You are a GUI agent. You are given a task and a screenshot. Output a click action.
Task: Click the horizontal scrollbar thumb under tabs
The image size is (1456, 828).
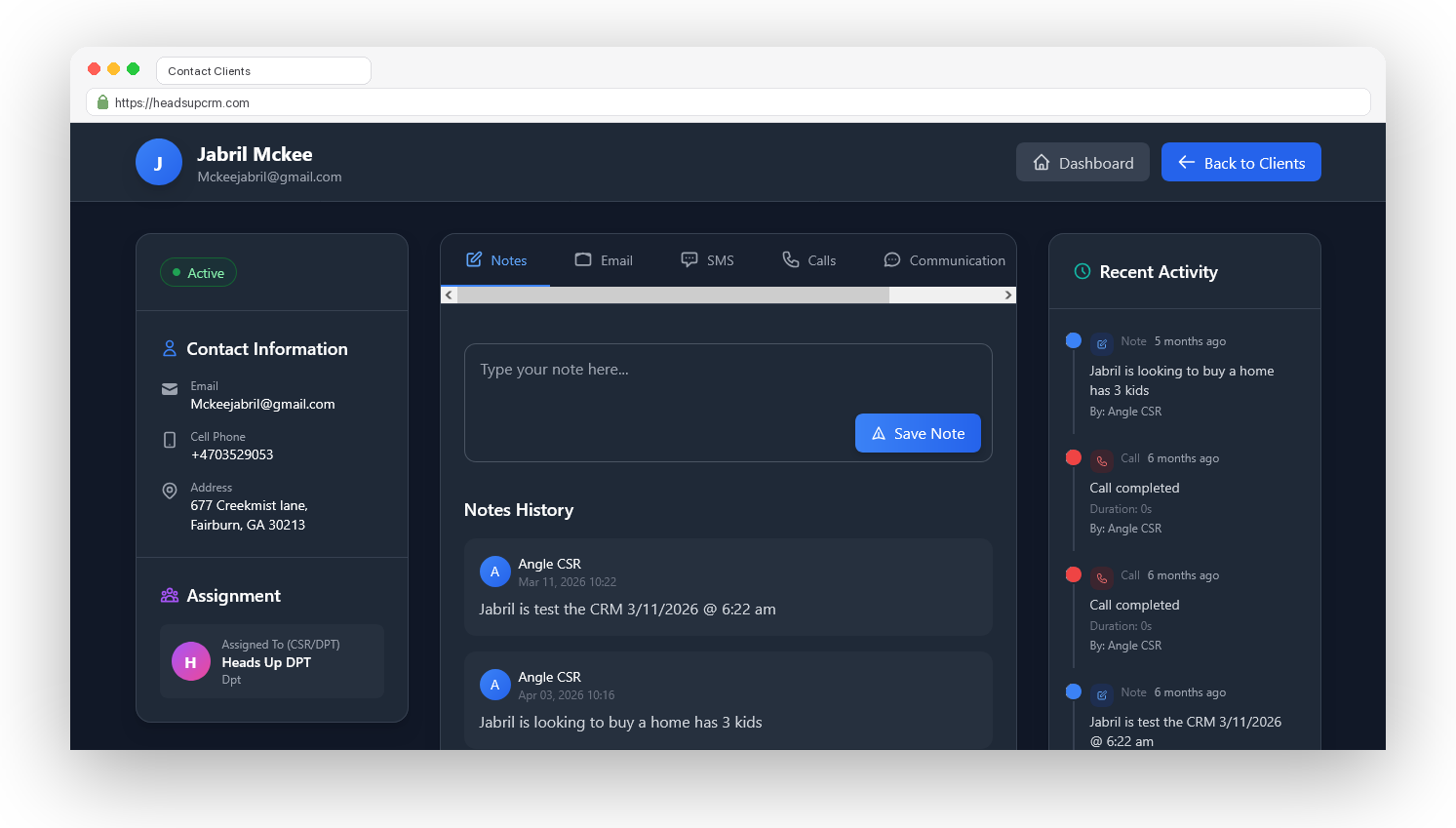tap(673, 295)
